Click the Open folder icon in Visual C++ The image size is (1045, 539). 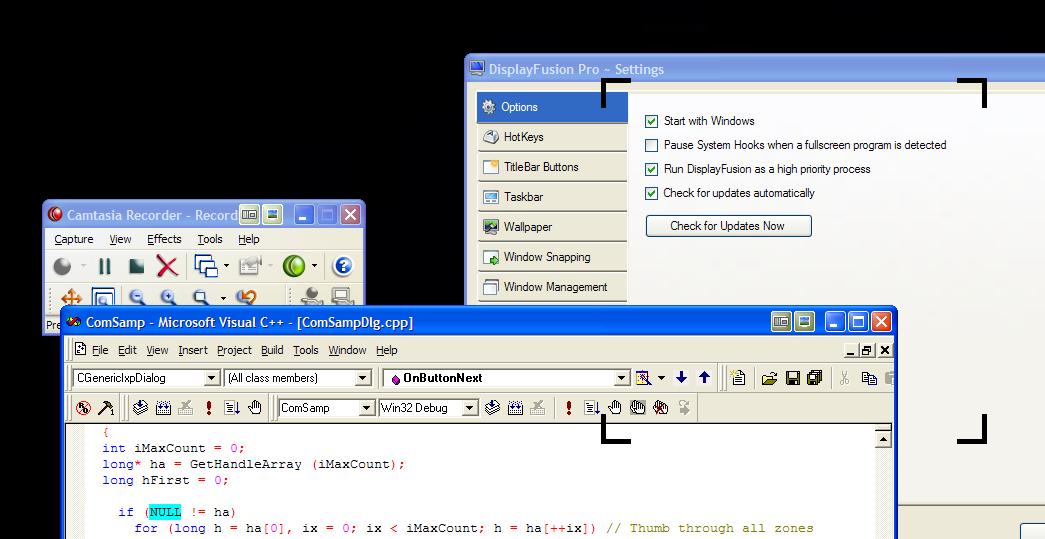769,378
